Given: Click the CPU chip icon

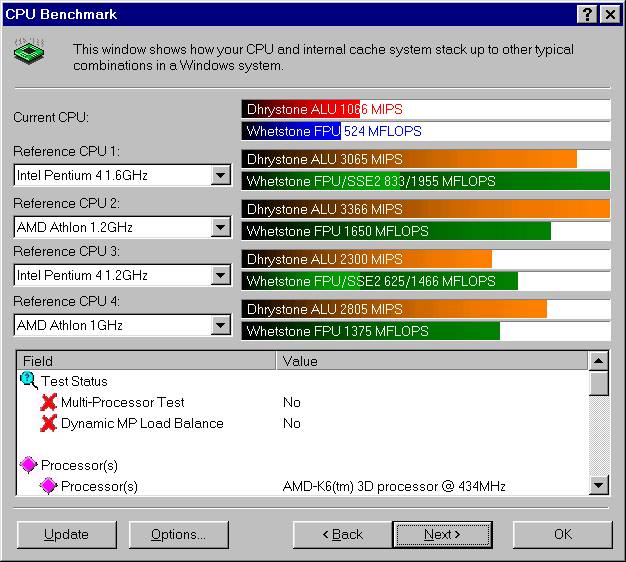Looking at the screenshot, I should pyautogui.click(x=28, y=51).
